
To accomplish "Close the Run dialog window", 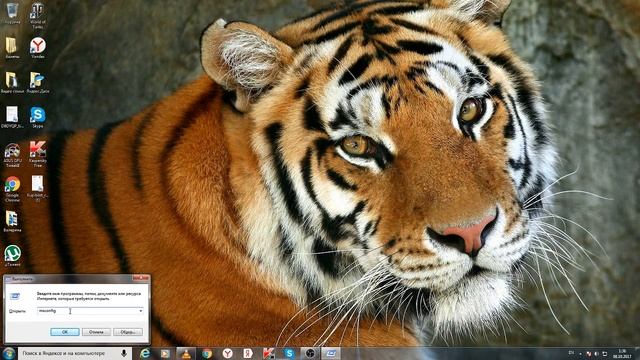I will 141,278.
